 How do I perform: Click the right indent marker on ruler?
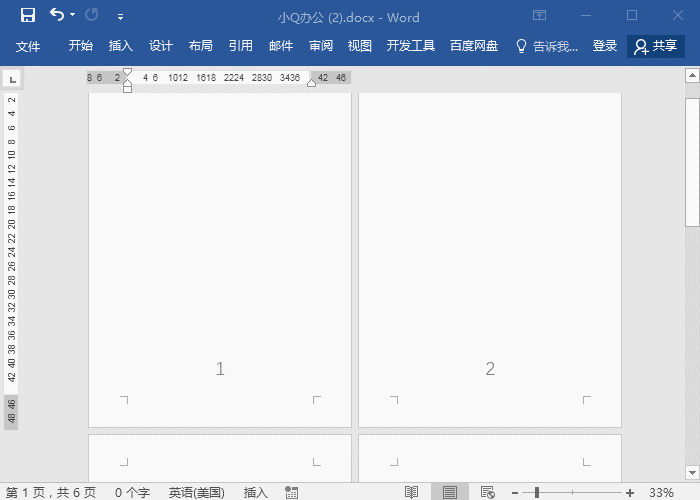pos(311,83)
